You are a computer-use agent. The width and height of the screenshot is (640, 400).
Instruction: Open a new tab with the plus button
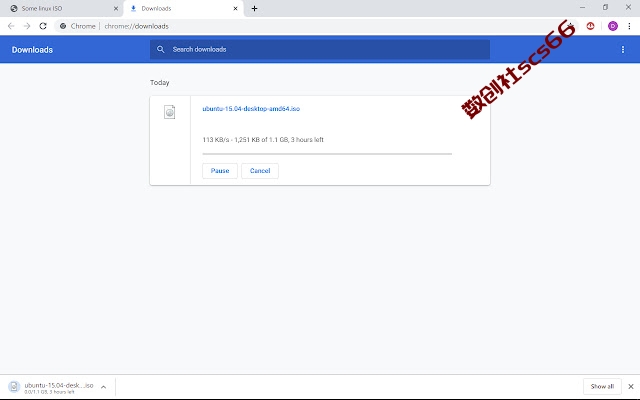[x=254, y=9]
